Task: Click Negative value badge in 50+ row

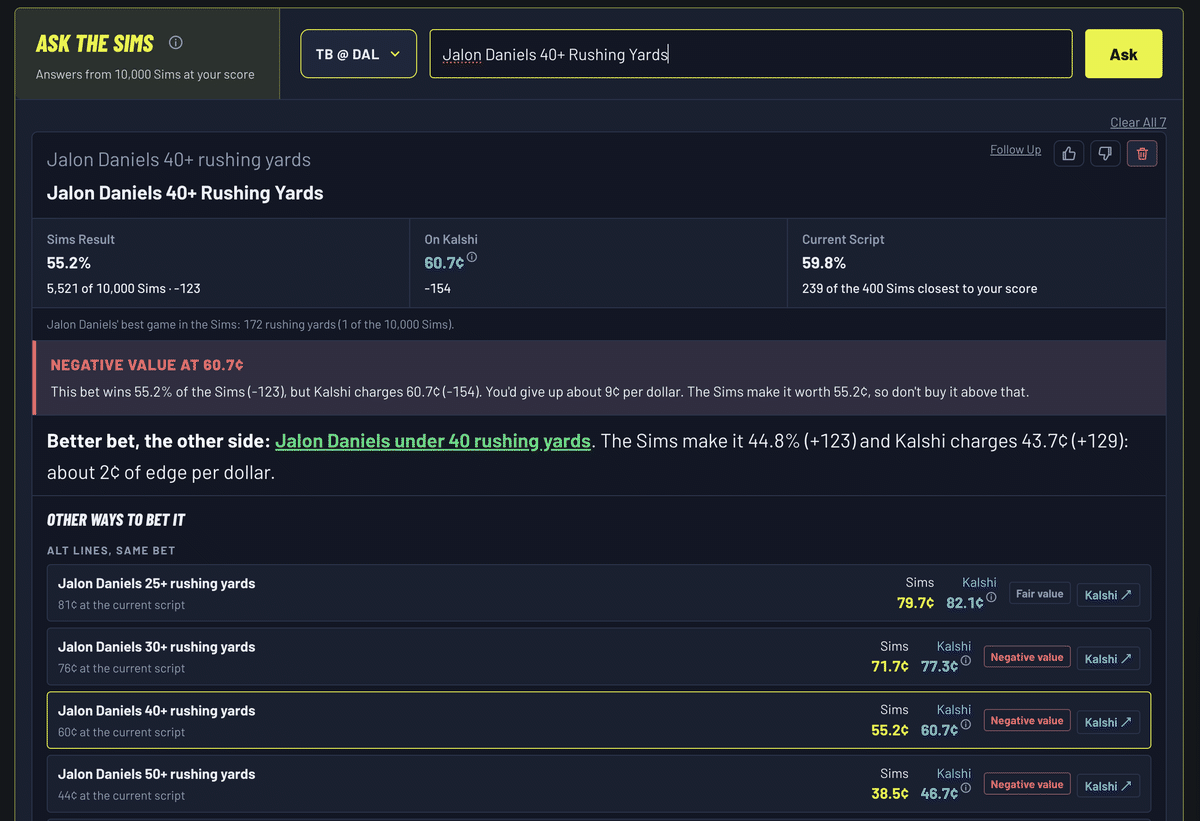Action: (x=1027, y=785)
